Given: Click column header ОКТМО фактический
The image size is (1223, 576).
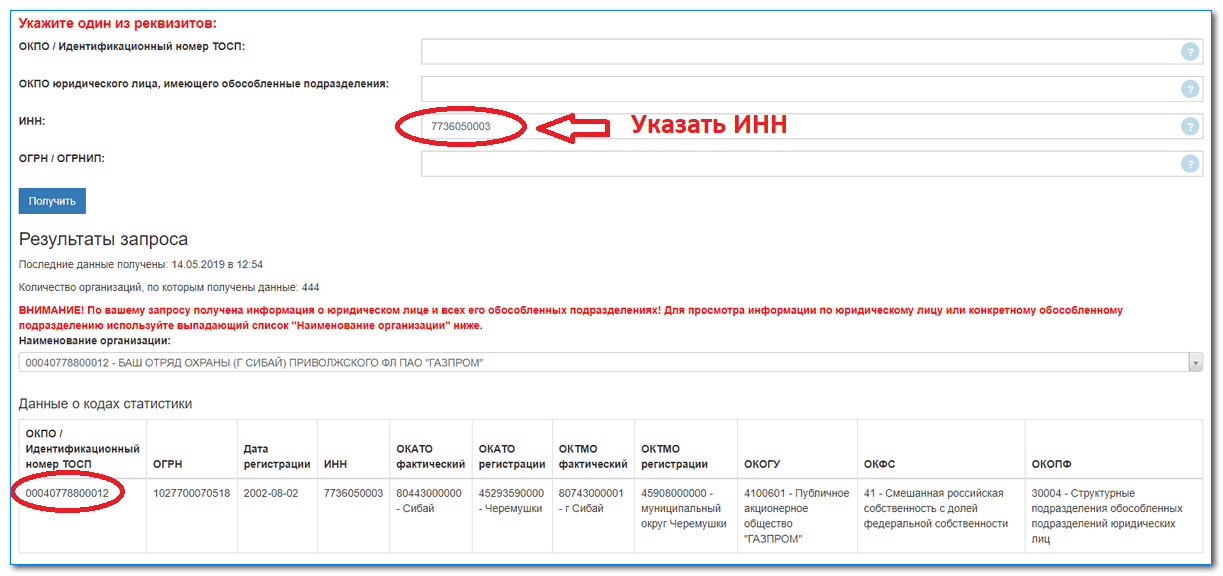Looking at the screenshot, I should pos(594,456).
